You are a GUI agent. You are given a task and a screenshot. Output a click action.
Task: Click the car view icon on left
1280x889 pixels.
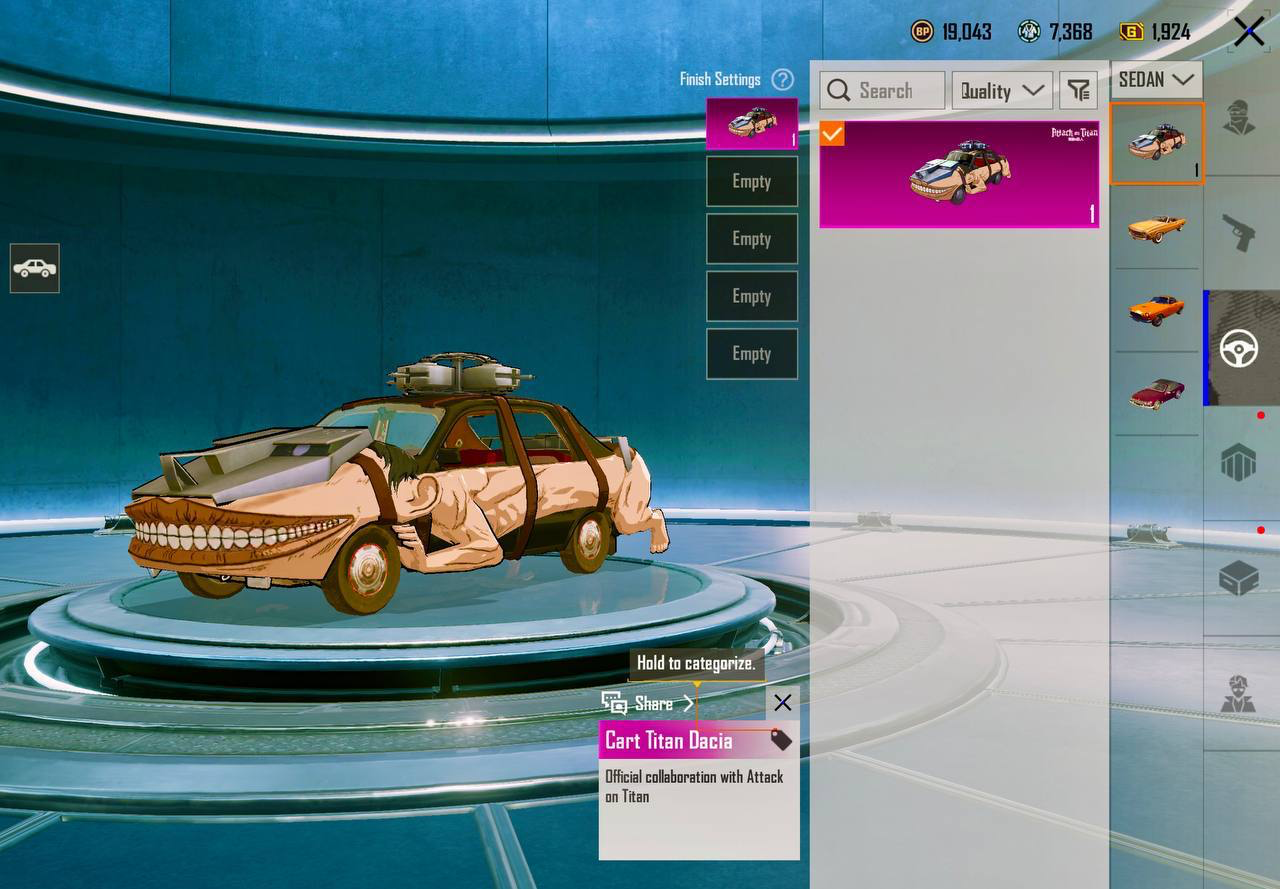pos(35,268)
